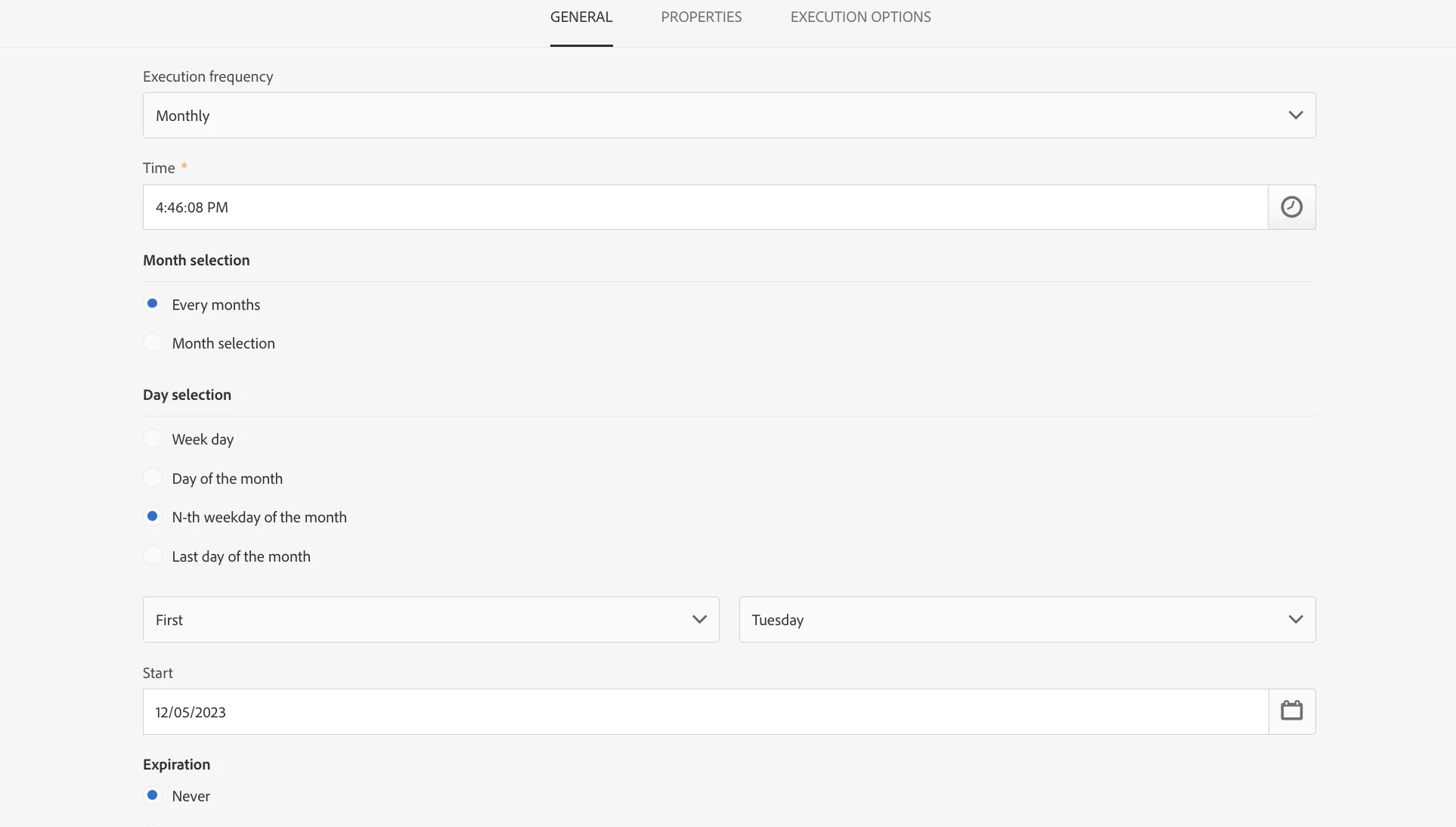The width and height of the screenshot is (1456, 827).
Task: Choose the Month selection radio option
Action: point(153,343)
